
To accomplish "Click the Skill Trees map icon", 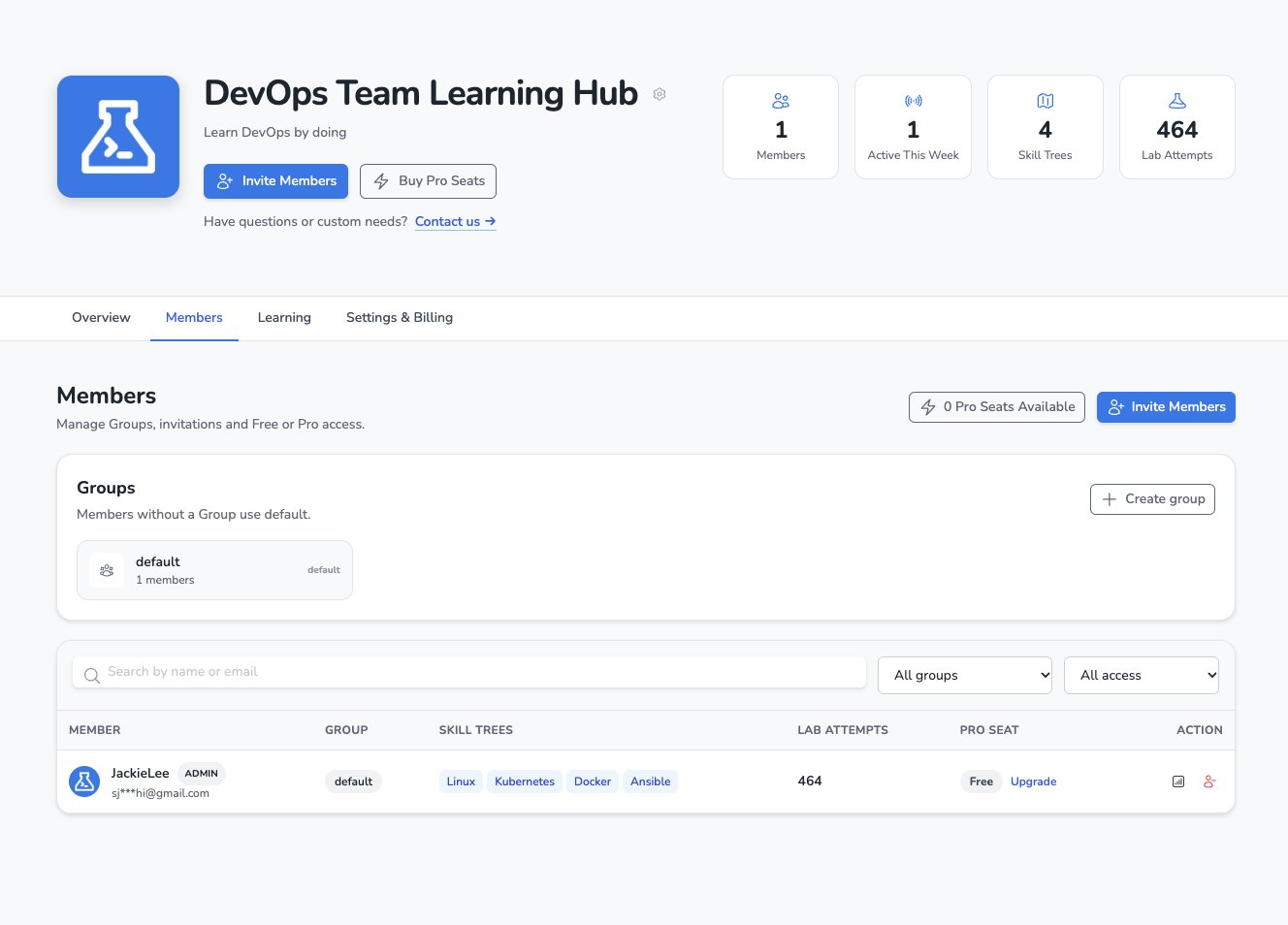I will click(1046, 101).
